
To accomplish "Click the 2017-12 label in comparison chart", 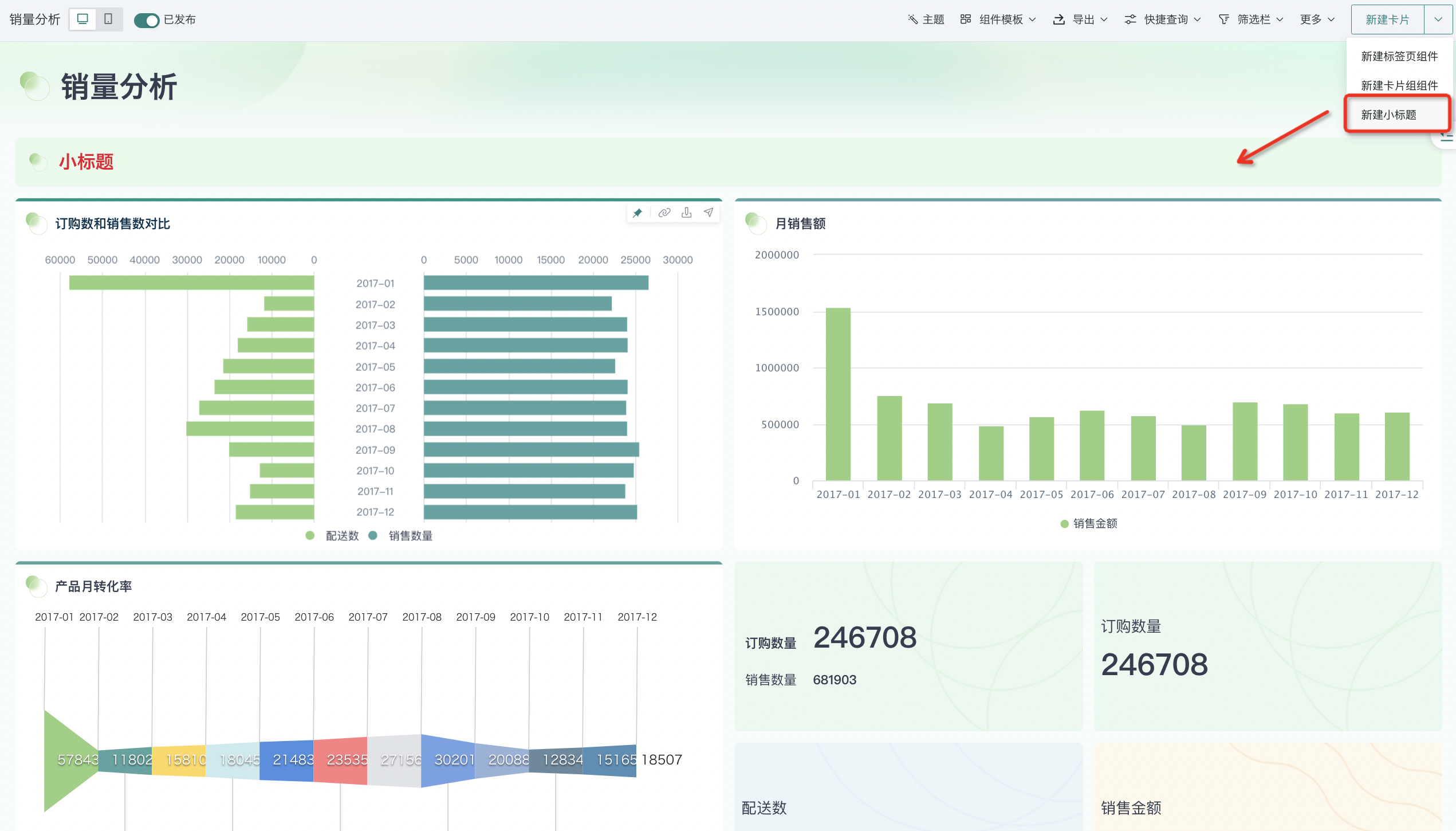I will tap(375, 512).
